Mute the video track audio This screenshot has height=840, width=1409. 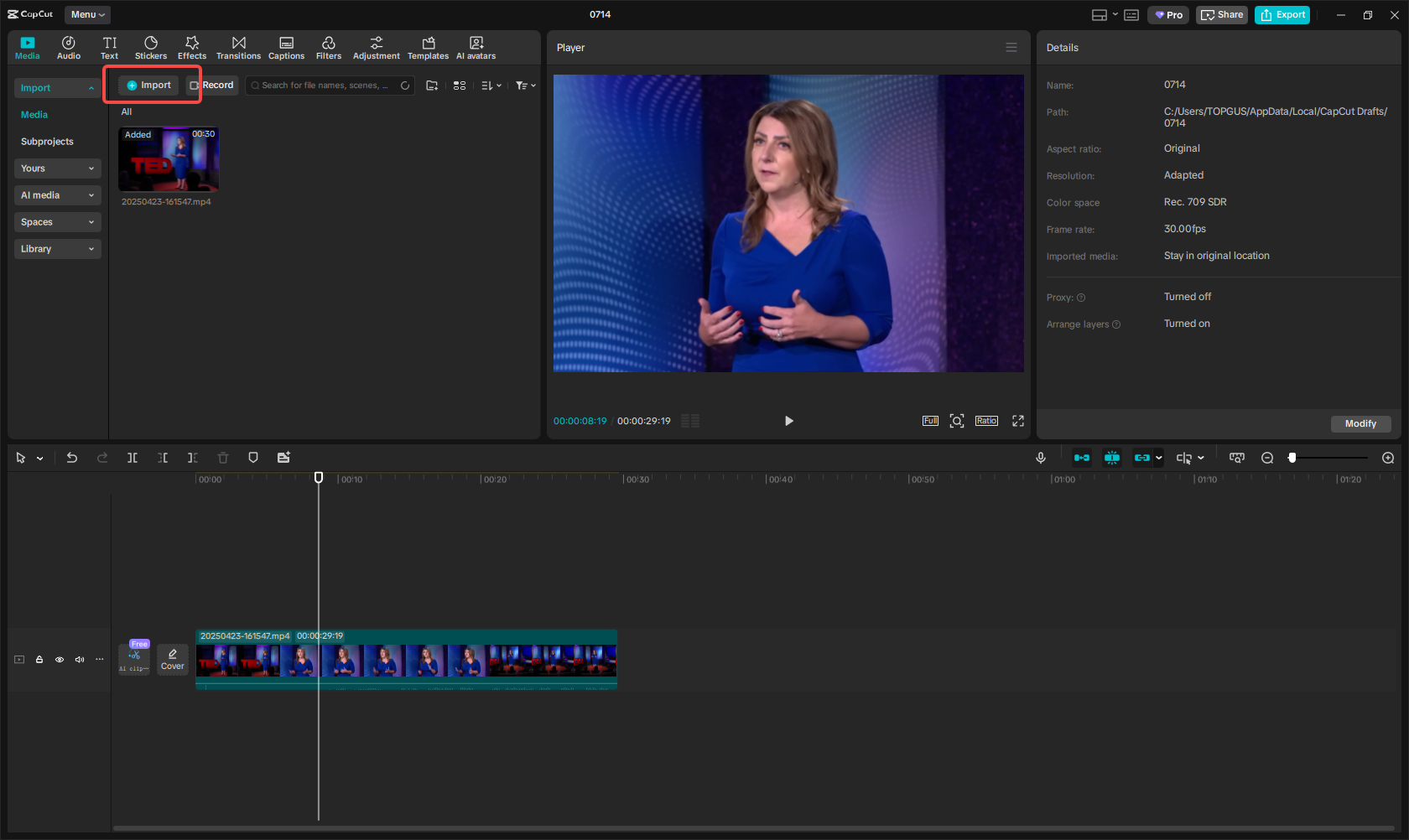coord(79,660)
